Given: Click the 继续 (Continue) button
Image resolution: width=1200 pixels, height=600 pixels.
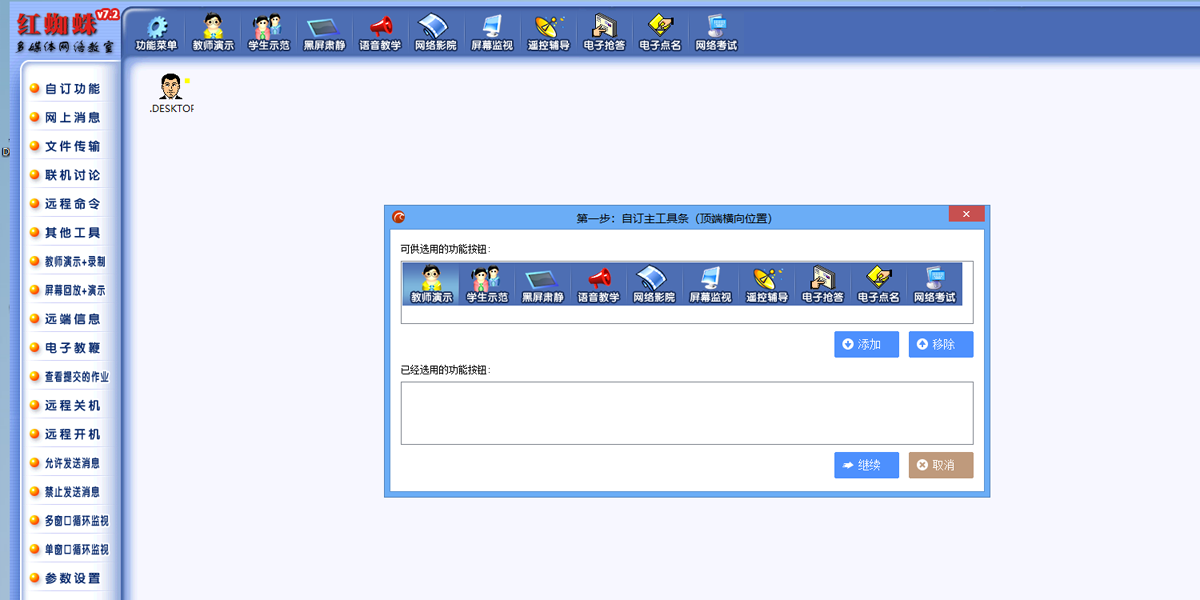Looking at the screenshot, I should tap(866, 464).
